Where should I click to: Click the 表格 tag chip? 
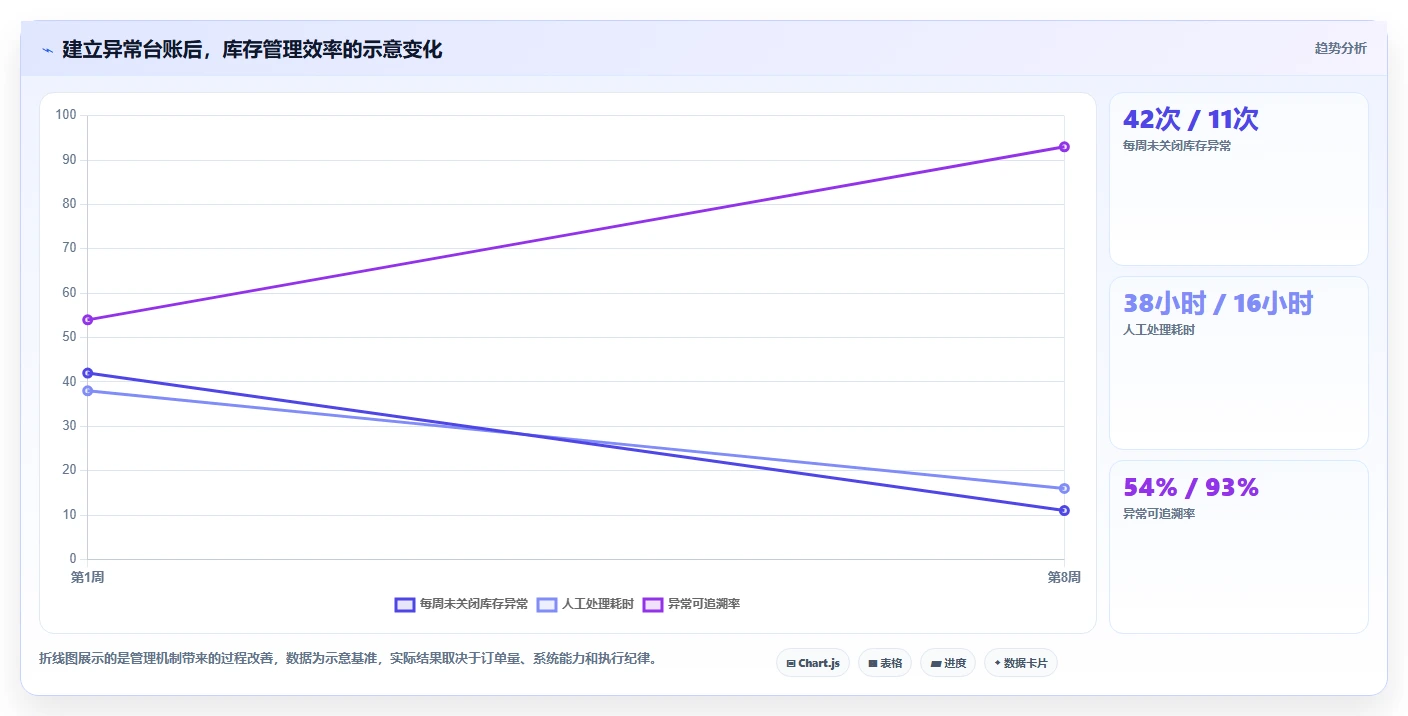pyautogui.click(x=885, y=663)
